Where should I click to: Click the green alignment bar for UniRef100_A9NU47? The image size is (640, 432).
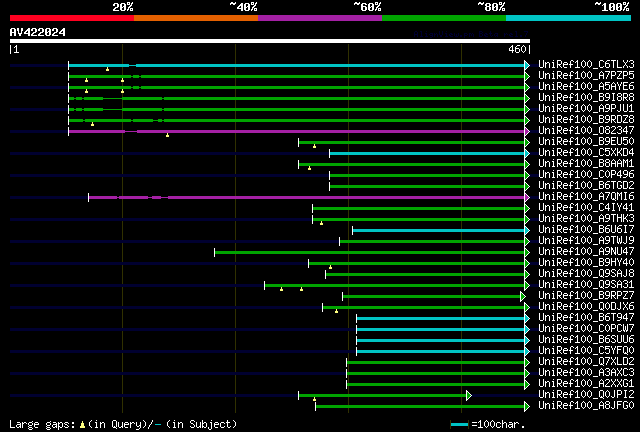tap(370, 253)
